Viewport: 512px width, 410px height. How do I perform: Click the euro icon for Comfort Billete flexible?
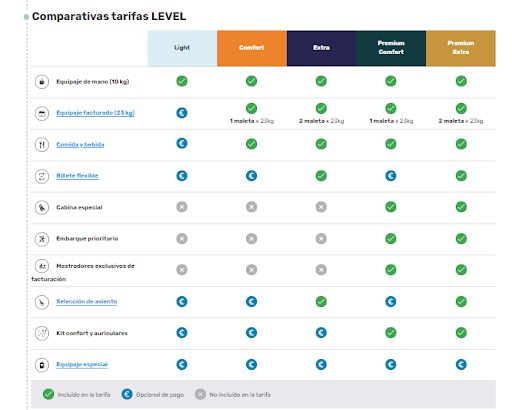[251, 176]
